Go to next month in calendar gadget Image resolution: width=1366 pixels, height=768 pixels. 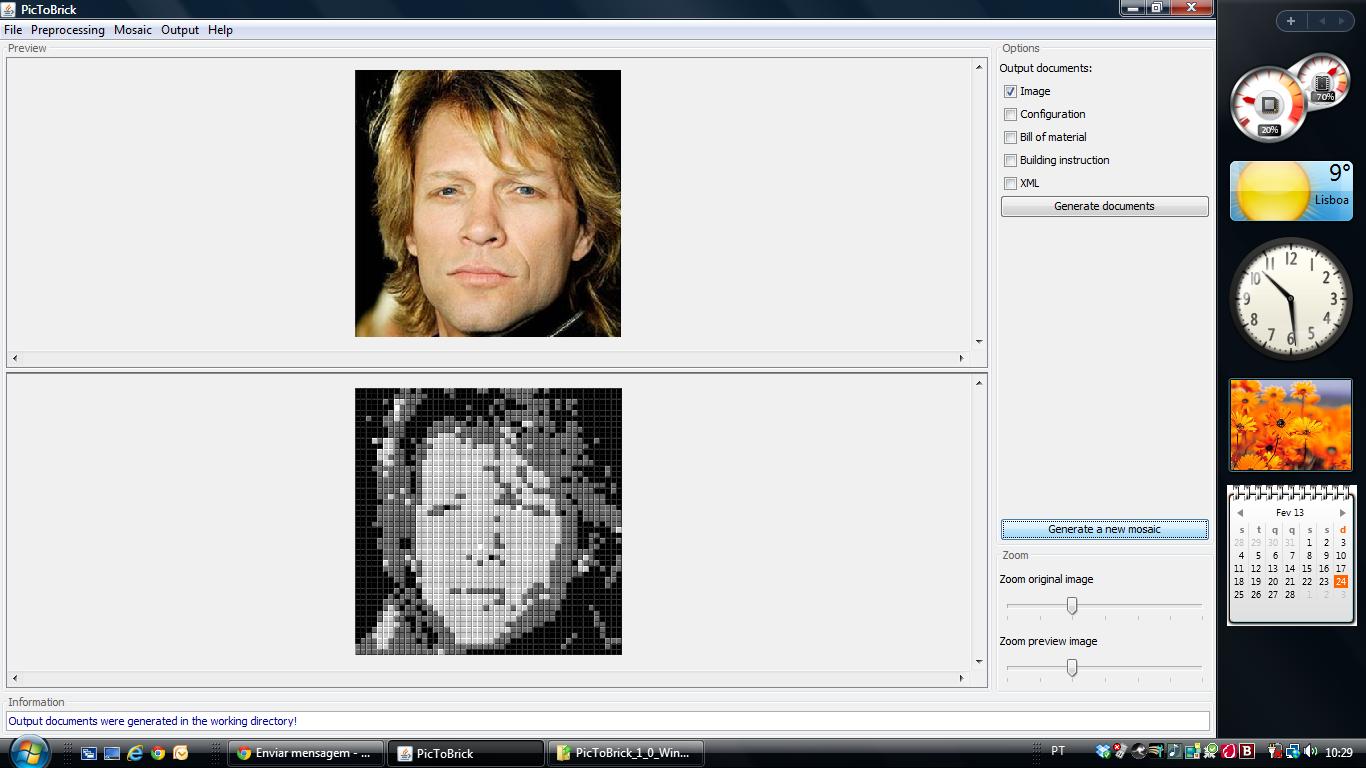click(1342, 513)
